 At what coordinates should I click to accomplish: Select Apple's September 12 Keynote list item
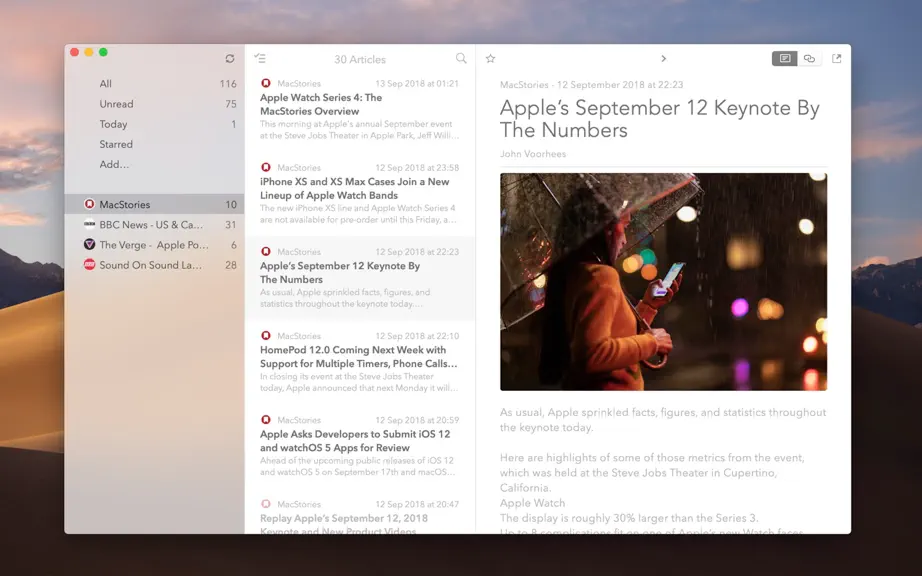click(x=360, y=278)
